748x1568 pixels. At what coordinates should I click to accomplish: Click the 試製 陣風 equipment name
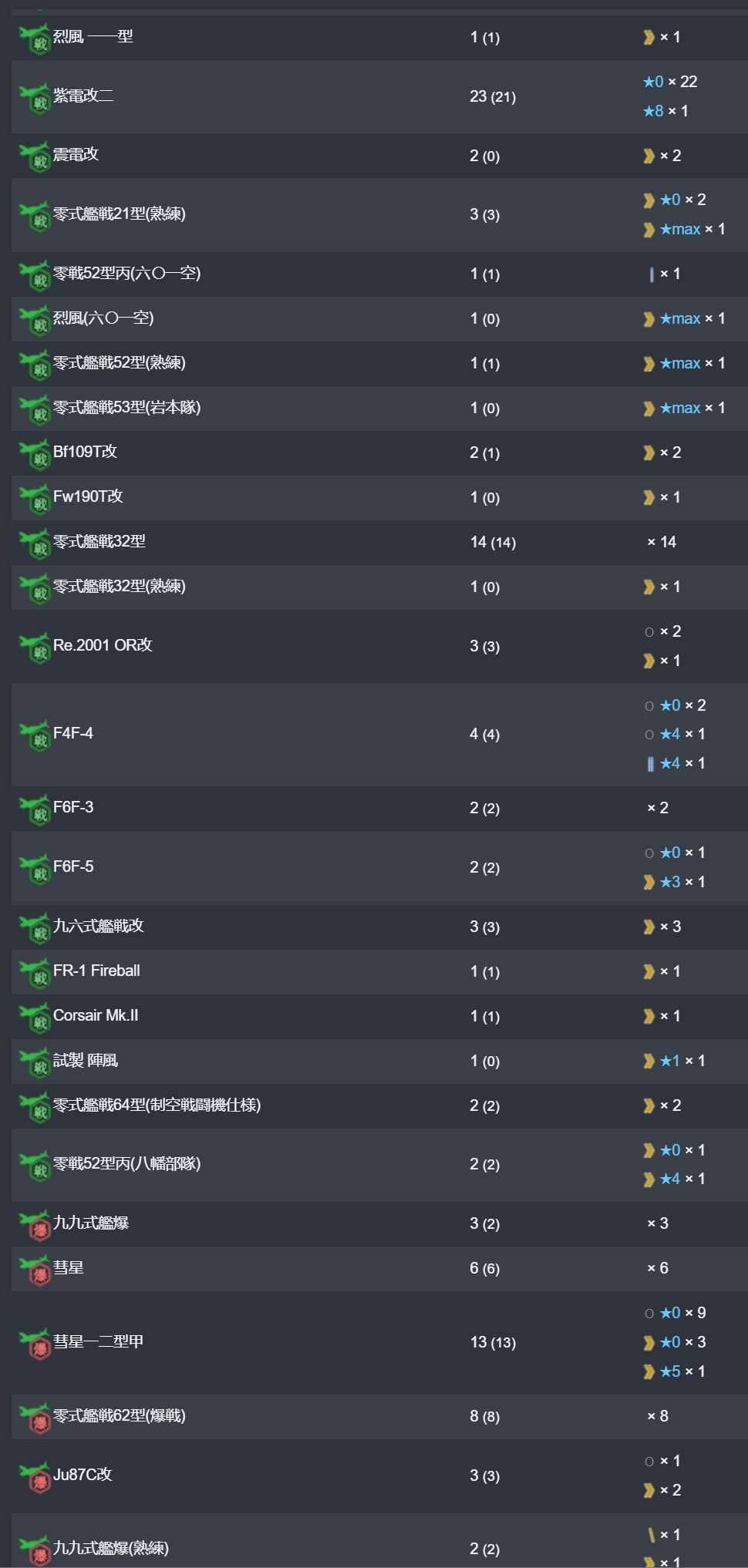(x=86, y=1061)
